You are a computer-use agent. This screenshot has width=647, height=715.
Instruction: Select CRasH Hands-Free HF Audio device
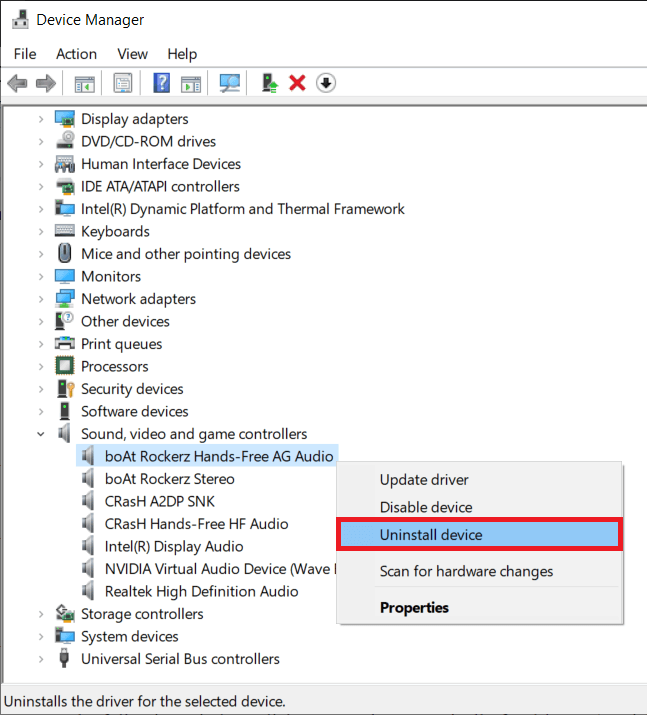(x=197, y=524)
